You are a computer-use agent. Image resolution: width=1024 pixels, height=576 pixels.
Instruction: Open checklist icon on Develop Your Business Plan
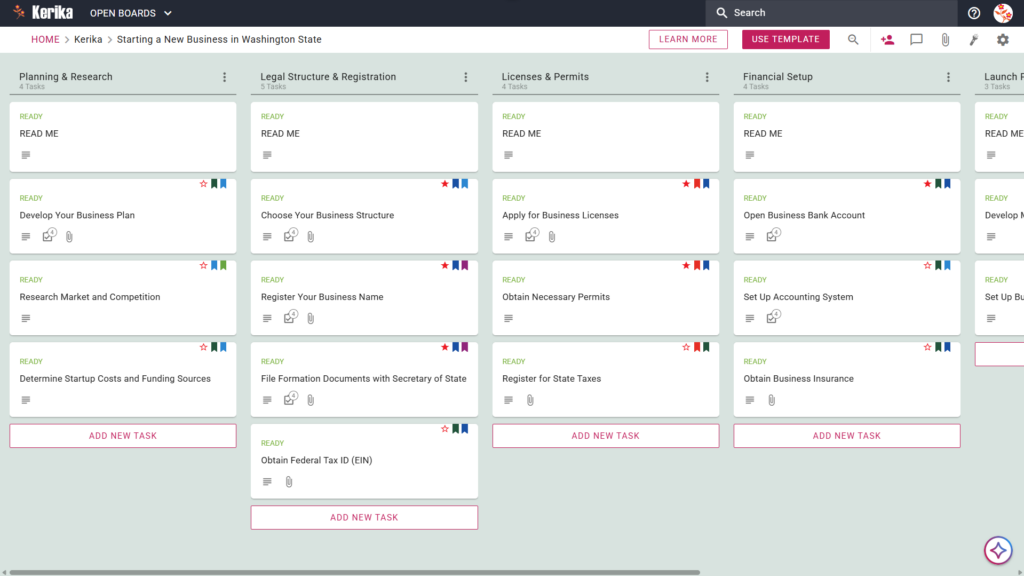(49, 235)
